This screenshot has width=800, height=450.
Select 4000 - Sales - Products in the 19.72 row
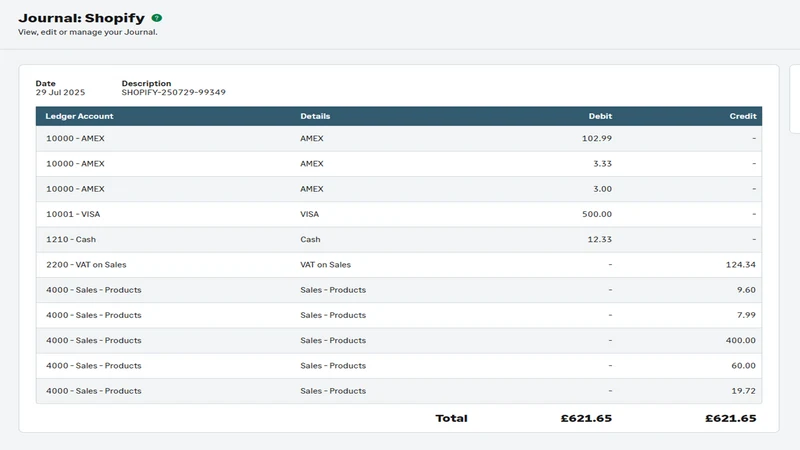click(x=93, y=391)
